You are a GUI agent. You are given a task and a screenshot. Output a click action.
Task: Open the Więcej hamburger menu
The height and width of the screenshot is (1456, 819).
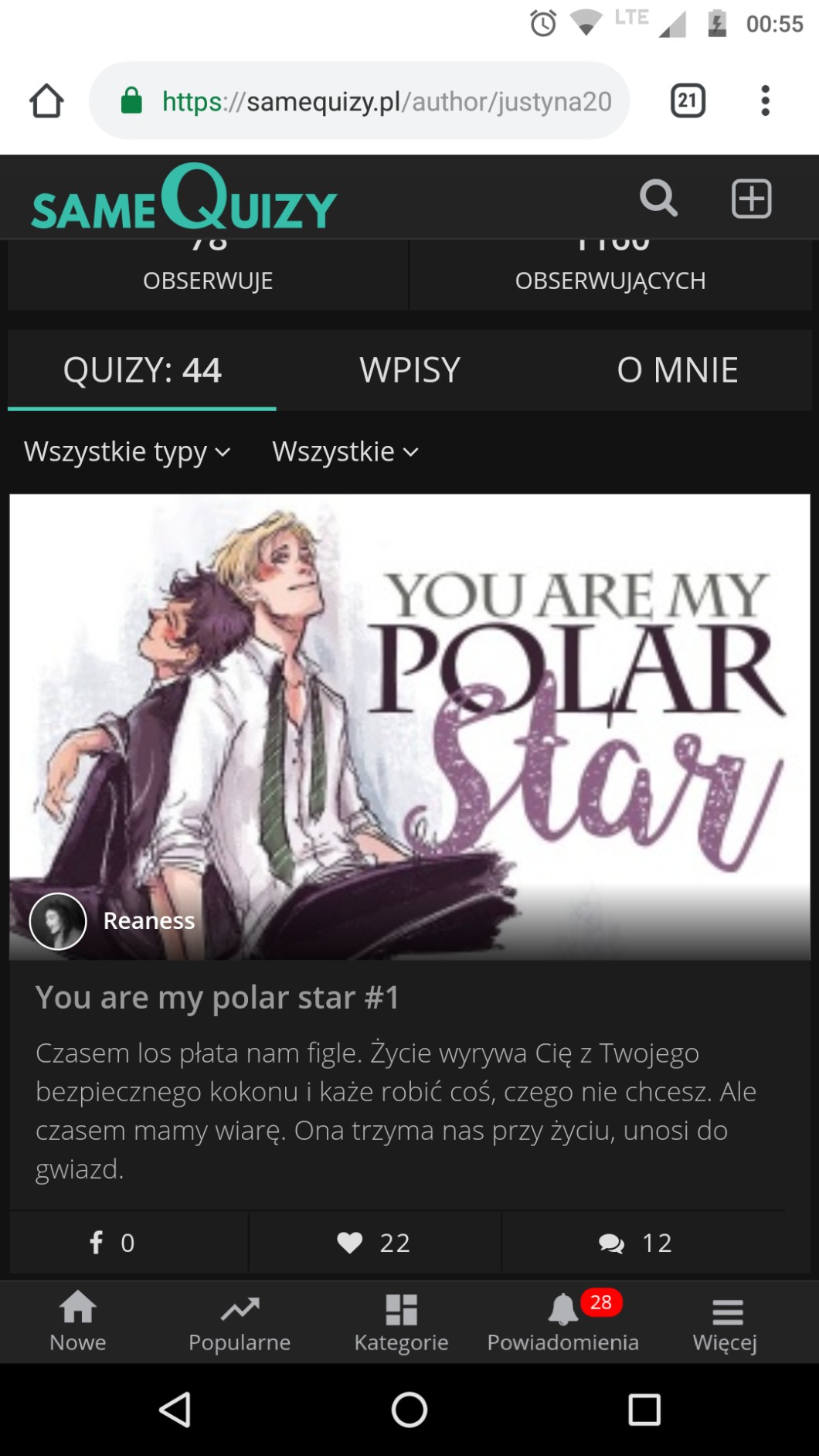726,1324
